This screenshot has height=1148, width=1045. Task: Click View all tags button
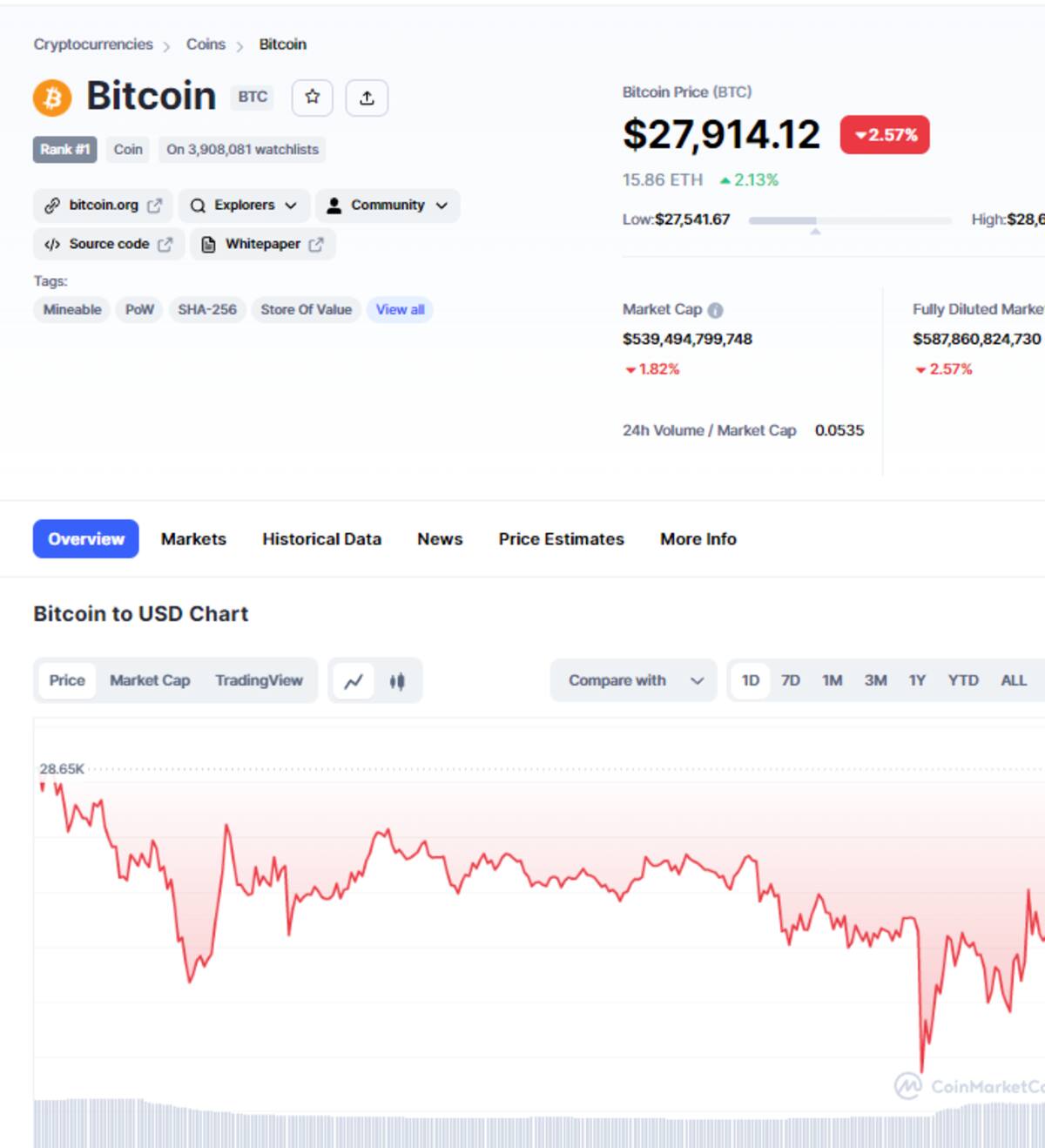[400, 310]
